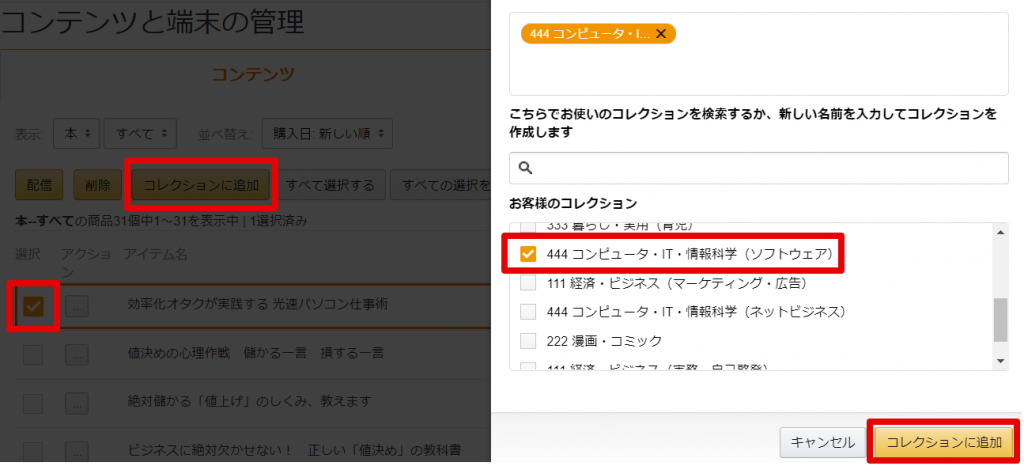Click the book title 効率化オタクが実践する 光速パソコン仕事術
Screen dimensions: 1024x466
pos(258,305)
